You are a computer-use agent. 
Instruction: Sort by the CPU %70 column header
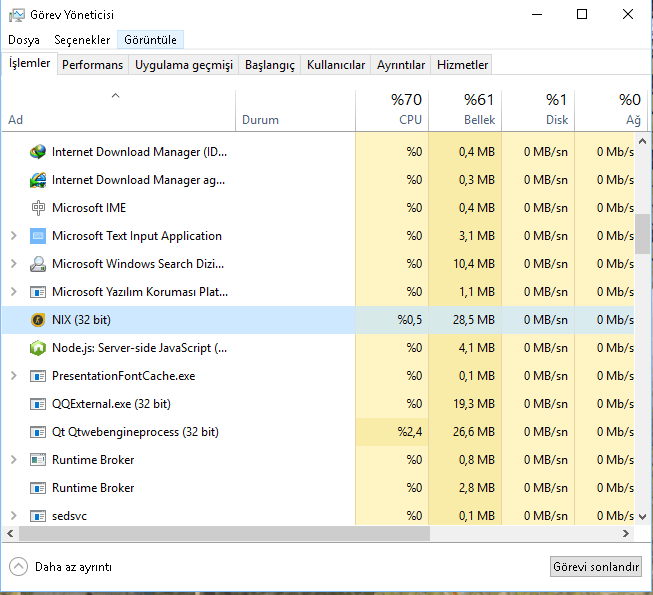pyautogui.click(x=392, y=110)
